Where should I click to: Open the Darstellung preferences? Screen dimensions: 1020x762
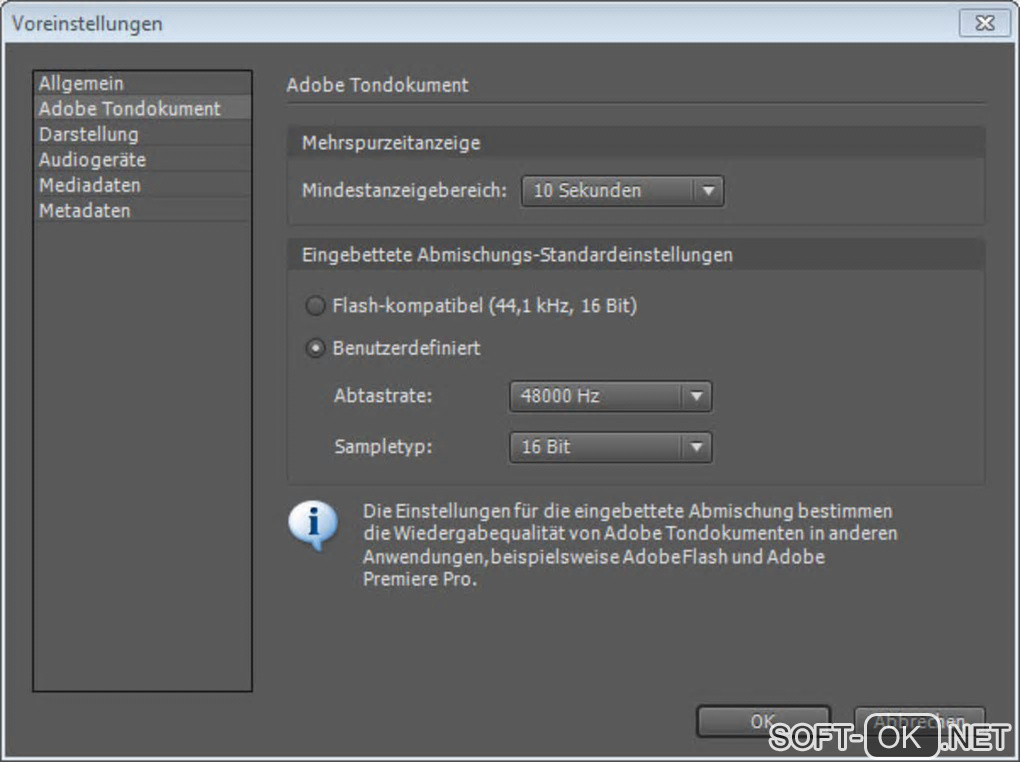142,134
